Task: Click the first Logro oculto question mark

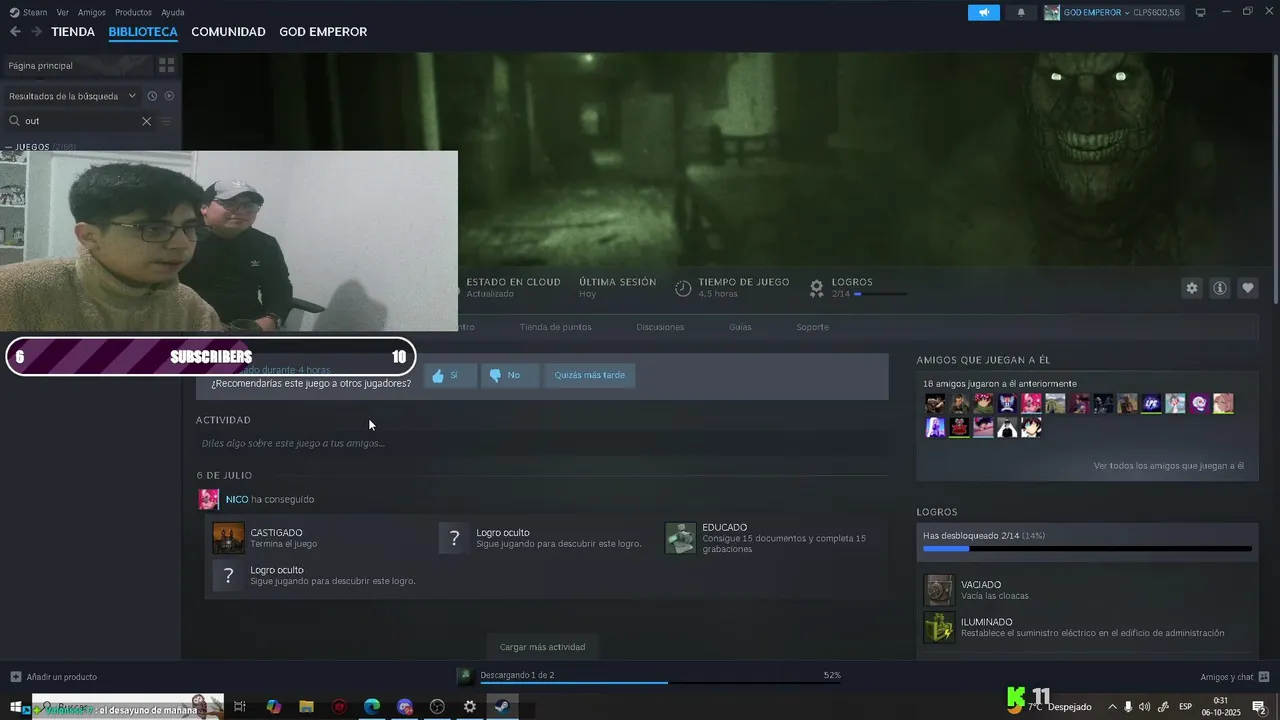Action: tap(454, 538)
